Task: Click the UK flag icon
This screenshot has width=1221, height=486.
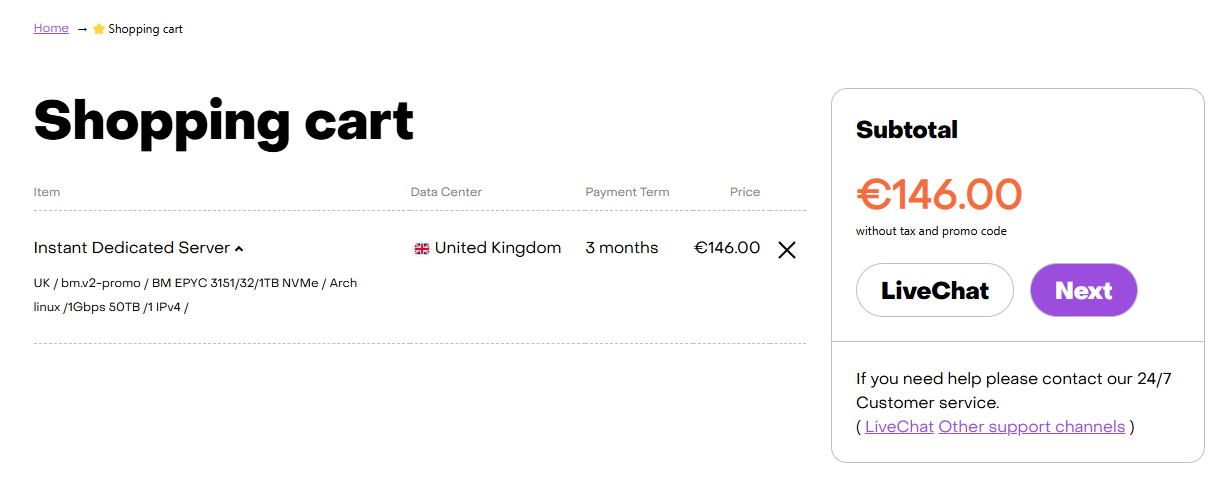Action: point(422,249)
